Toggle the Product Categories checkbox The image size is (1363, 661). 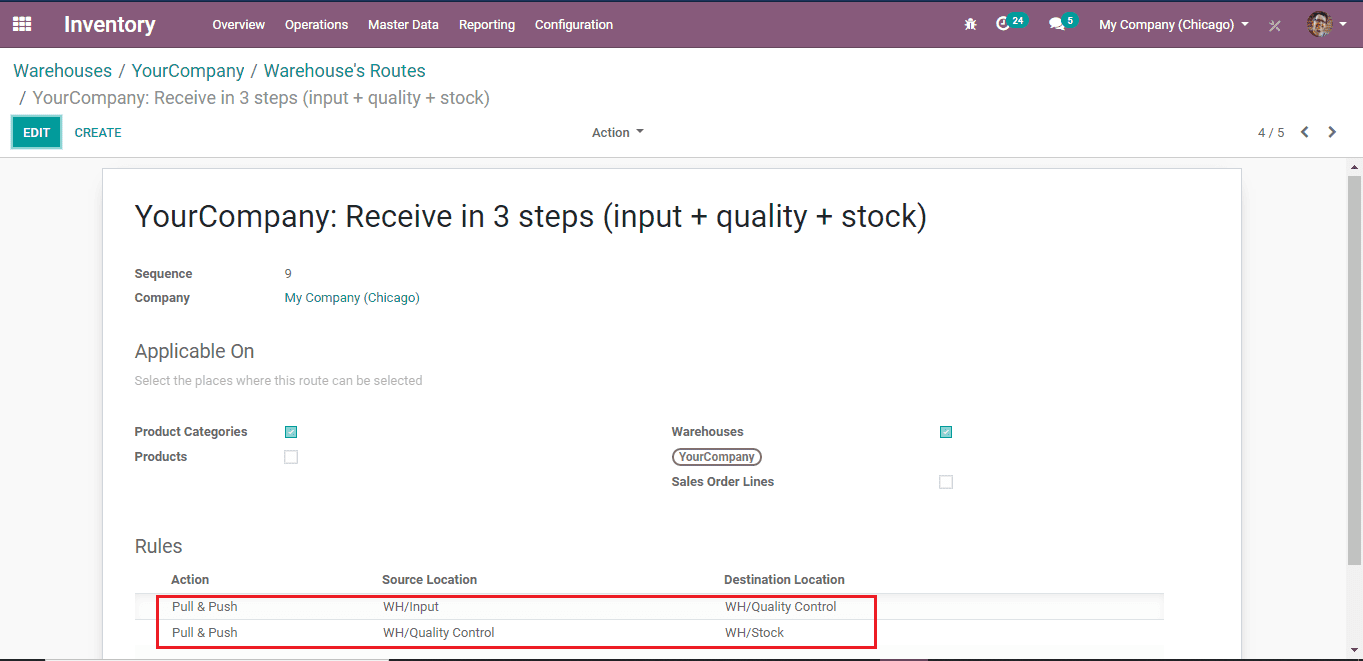[x=291, y=432]
